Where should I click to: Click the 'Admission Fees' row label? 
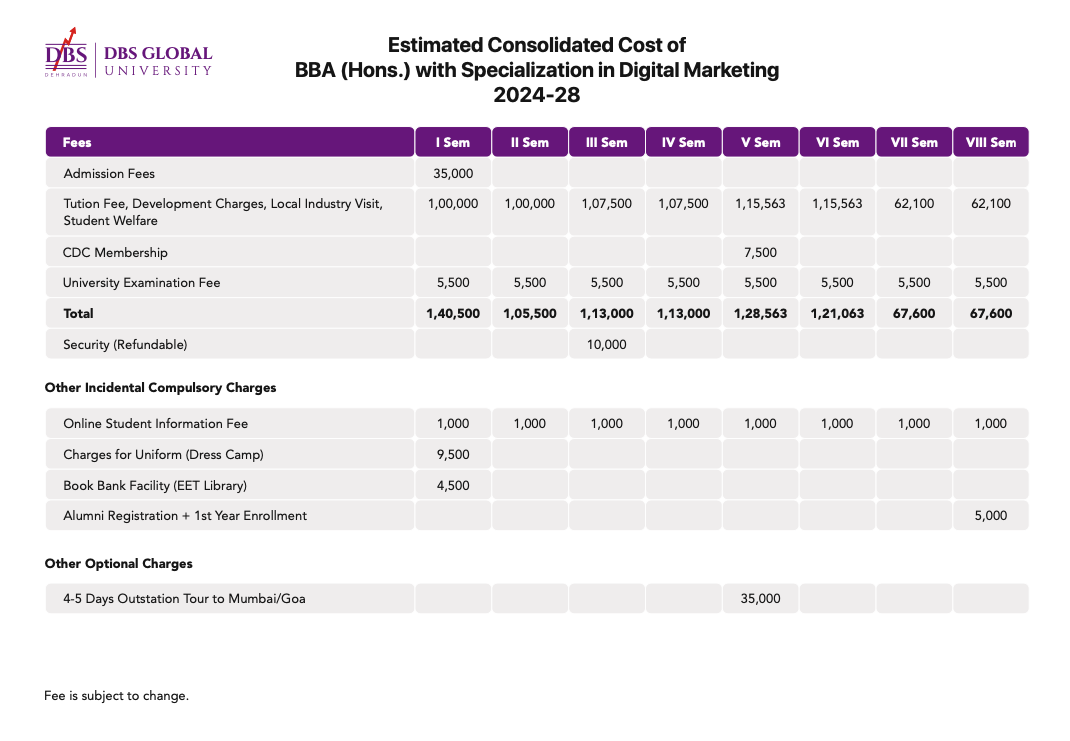[109, 173]
